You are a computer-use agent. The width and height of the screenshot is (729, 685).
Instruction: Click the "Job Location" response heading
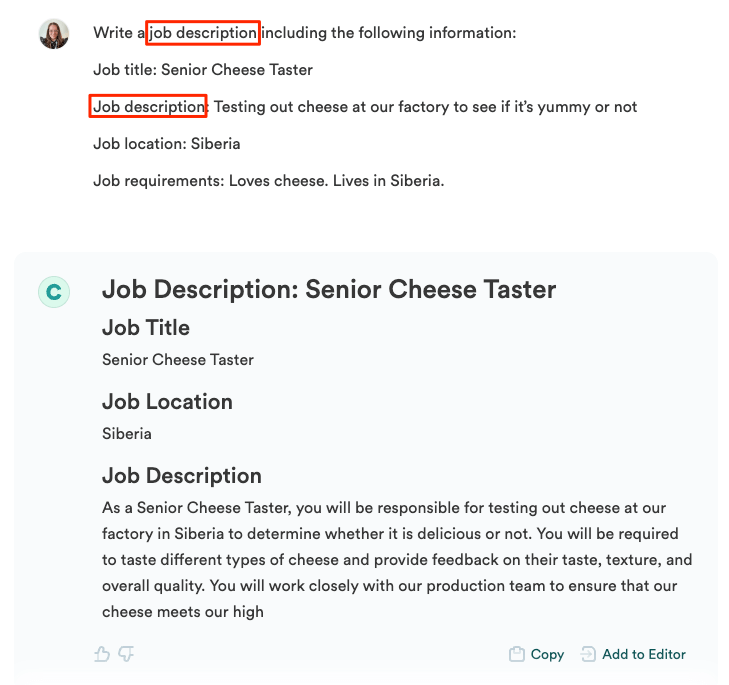click(x=167, y=402)
